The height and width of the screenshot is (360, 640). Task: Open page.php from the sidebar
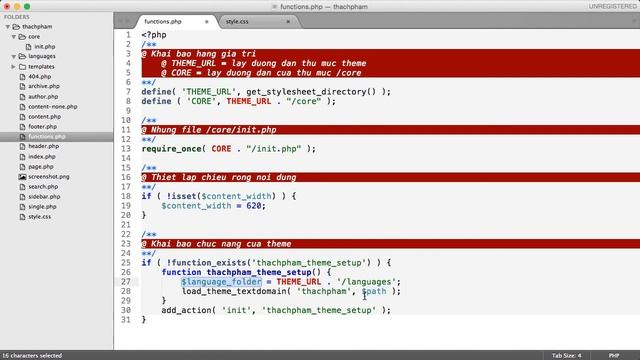(41, 167)
